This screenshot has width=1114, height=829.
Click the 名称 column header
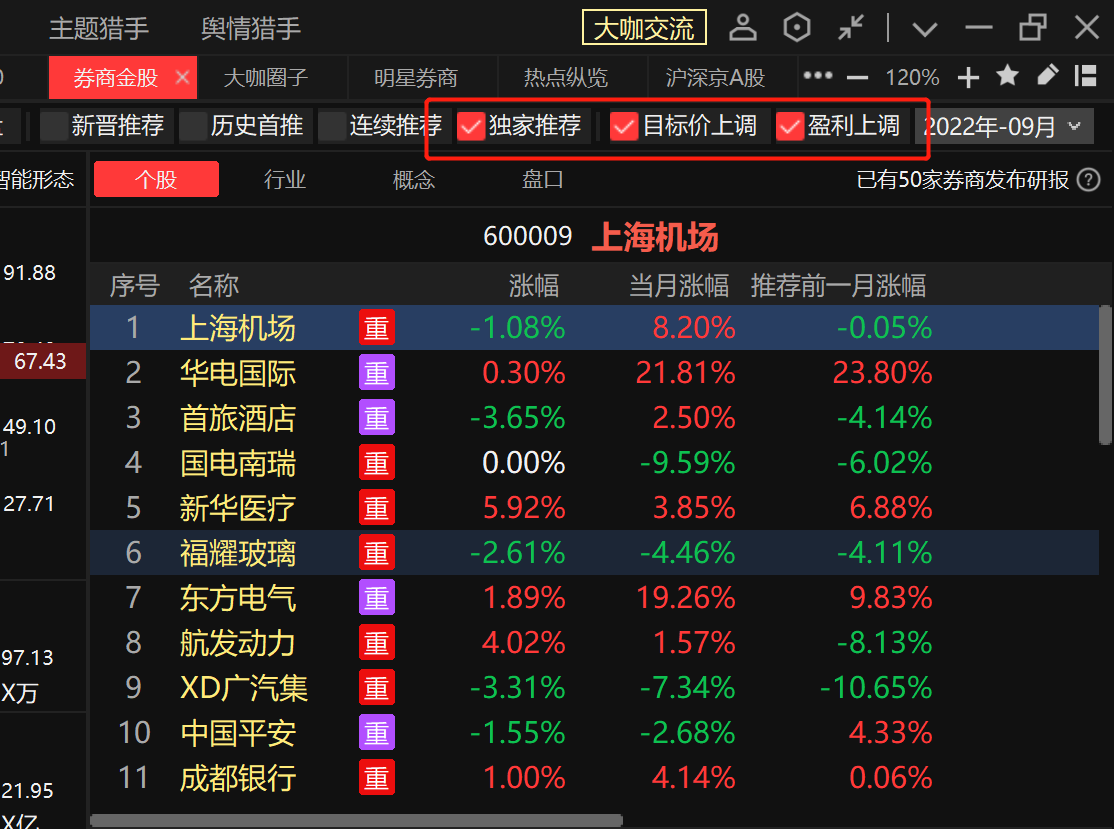click(x=213, y=286)
